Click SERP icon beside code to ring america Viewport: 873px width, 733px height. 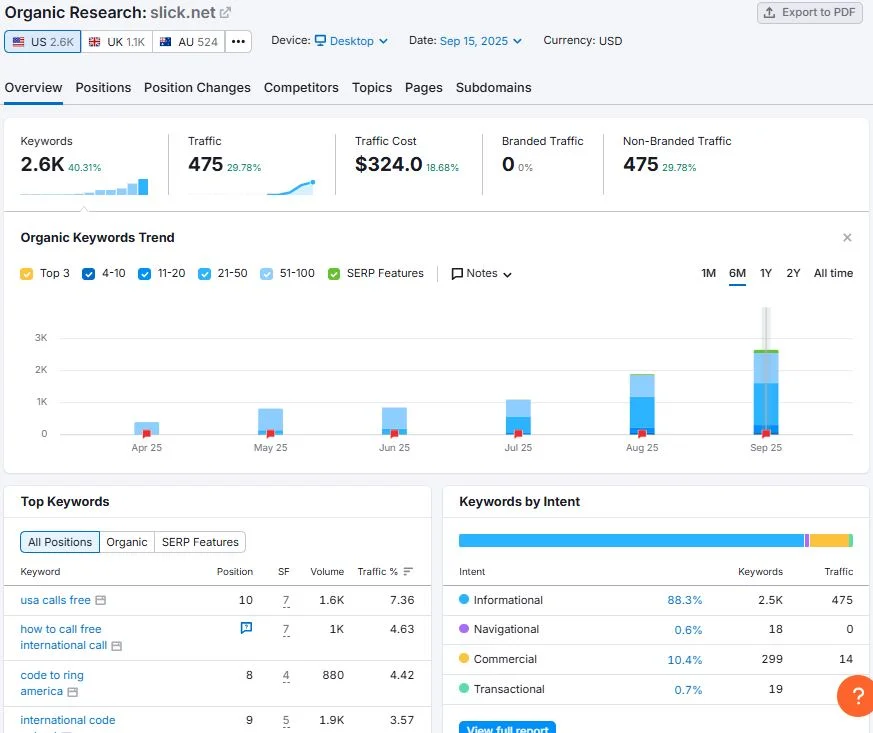tap(72, 692)
